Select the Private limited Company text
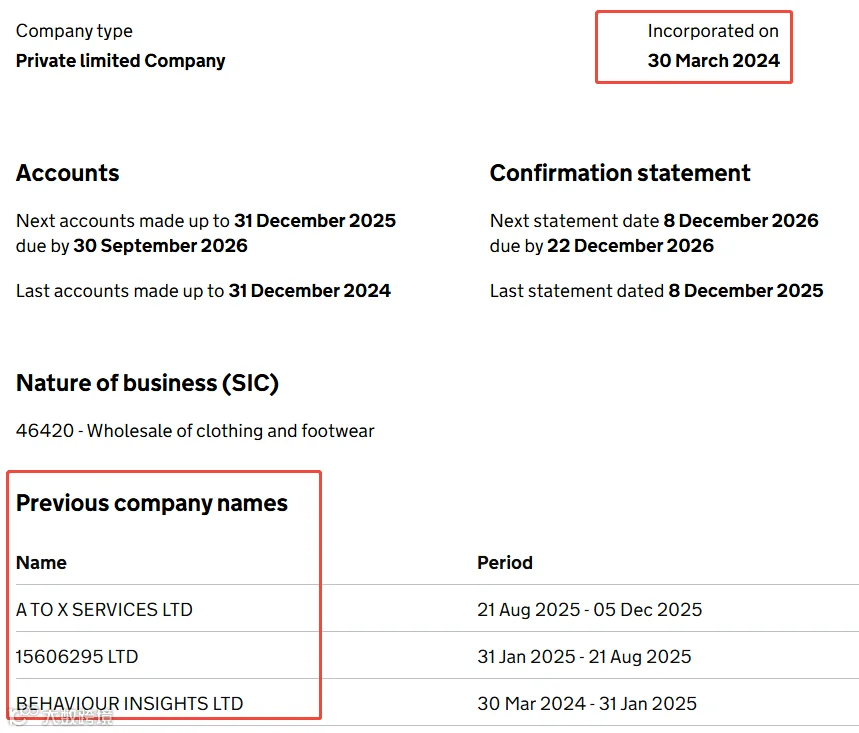The height and width of the screenshot is (733, 859). [121, 61]
